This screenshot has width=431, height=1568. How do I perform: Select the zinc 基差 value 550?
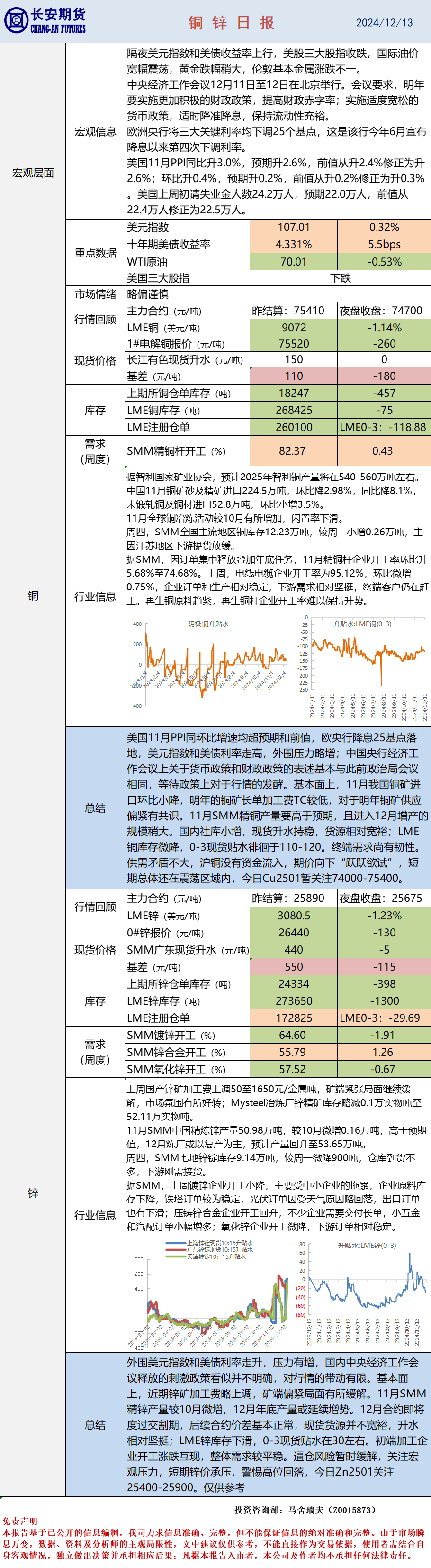(x=294, y=967)
